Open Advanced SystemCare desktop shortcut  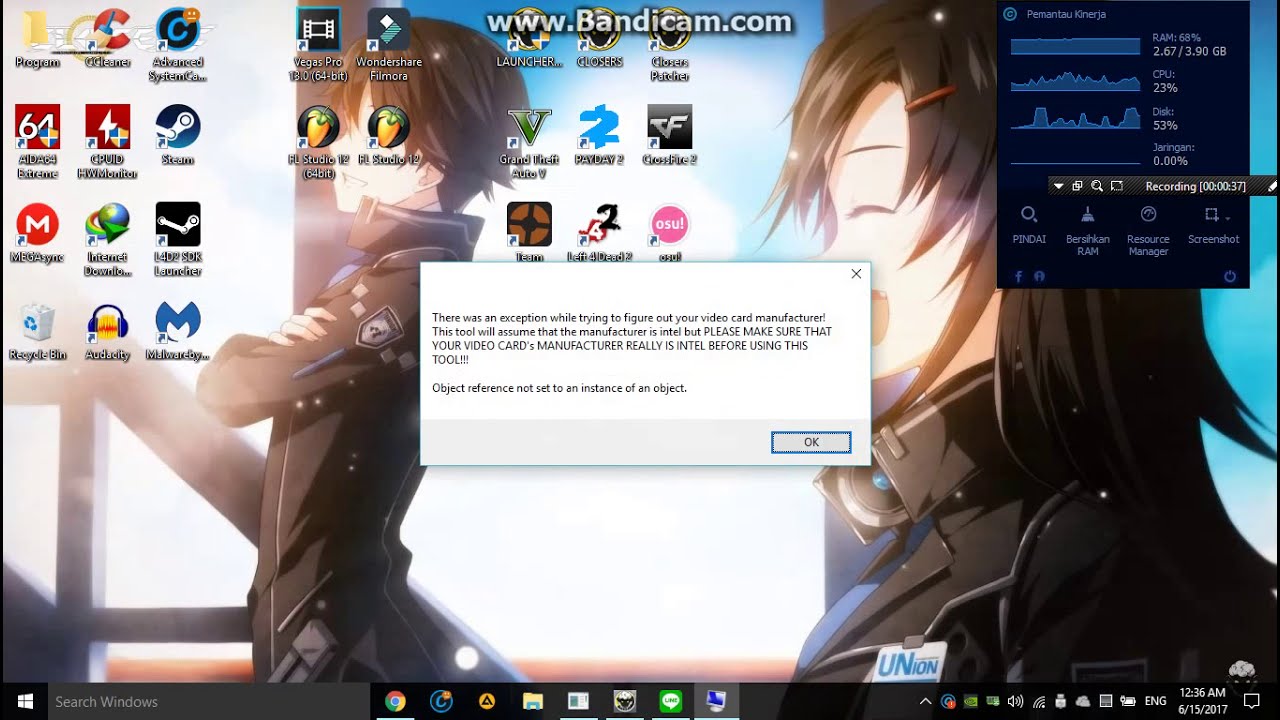(x=178, y=45)
